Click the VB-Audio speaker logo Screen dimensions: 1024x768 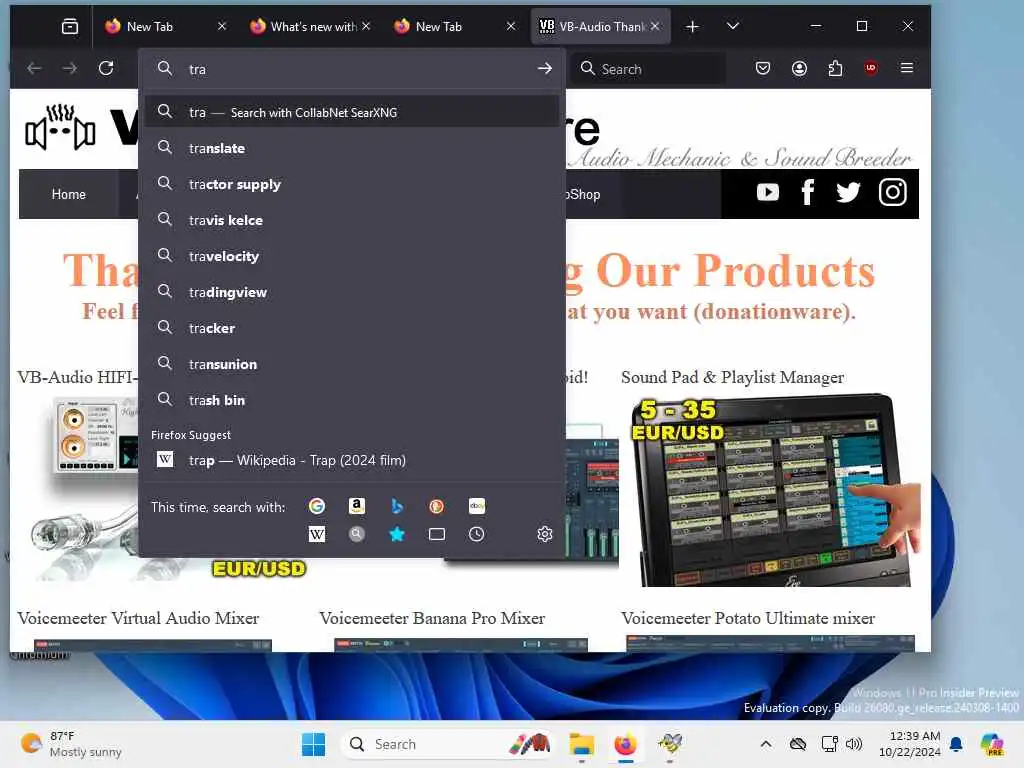click(60, 127)
